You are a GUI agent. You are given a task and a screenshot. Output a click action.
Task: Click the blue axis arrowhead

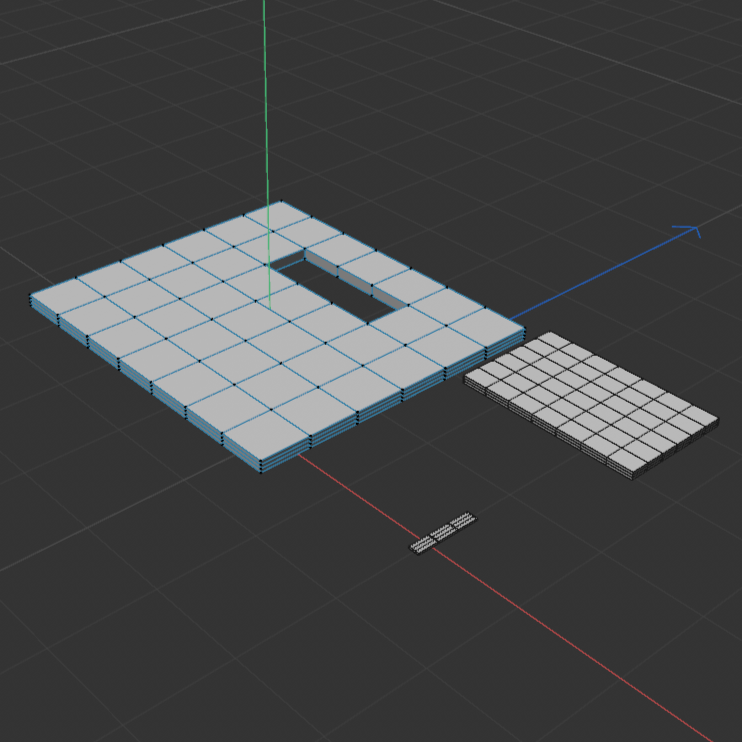click(688, 232)
